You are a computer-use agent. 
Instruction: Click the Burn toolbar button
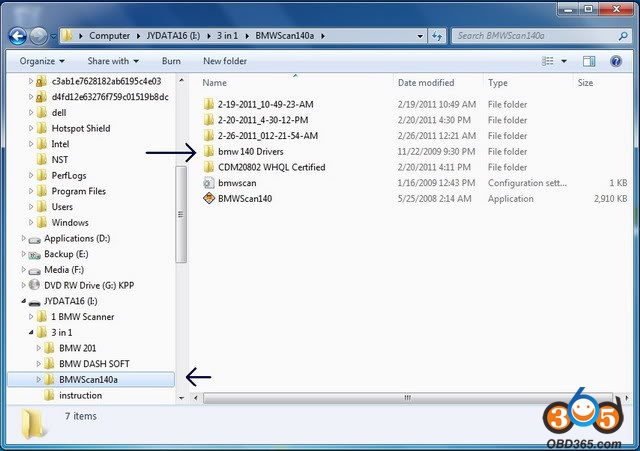(x=171, y=61)
